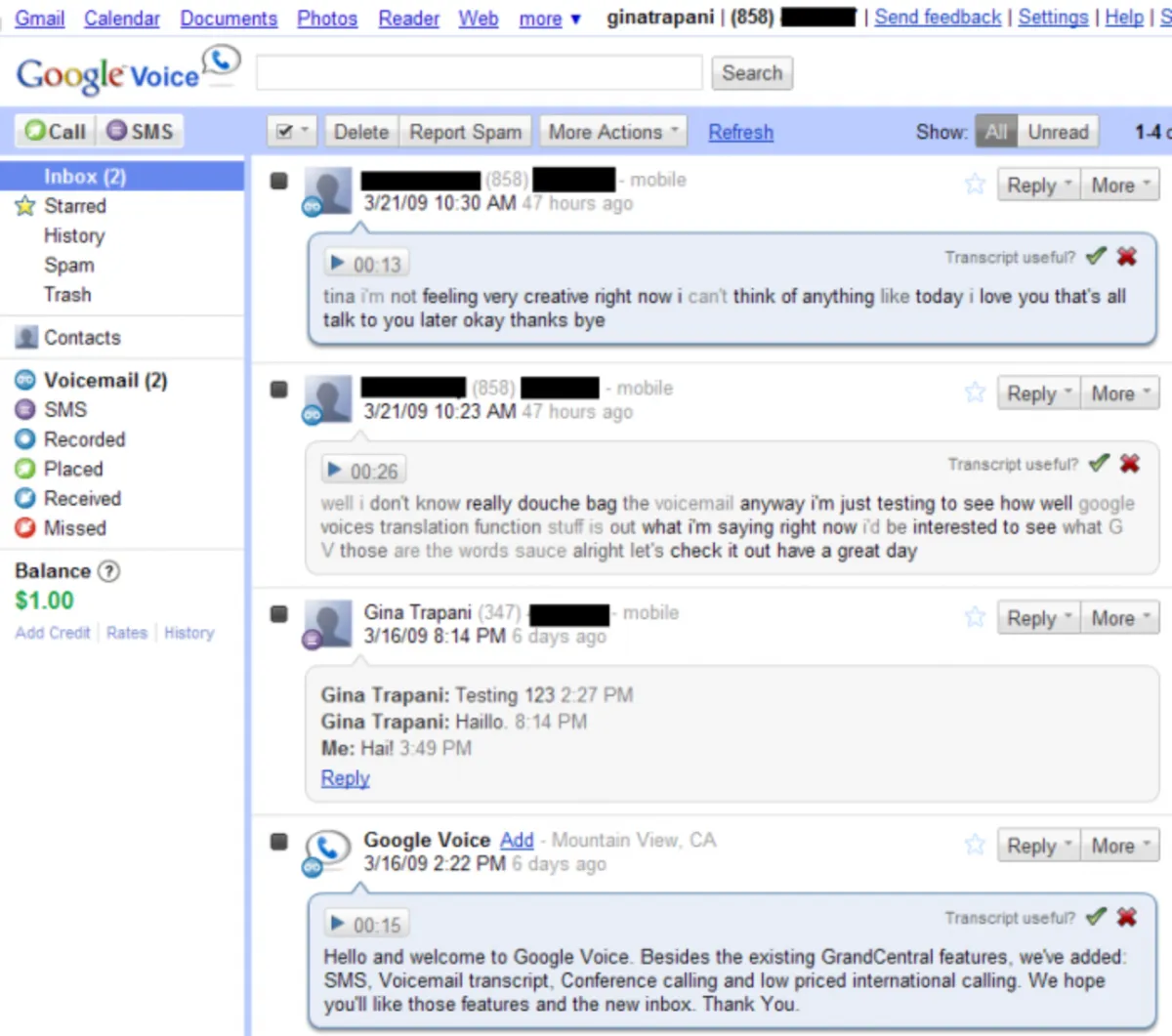Expand the top bar 'more' menu
The image size is (1172, 1036).
tap(550, 19)
